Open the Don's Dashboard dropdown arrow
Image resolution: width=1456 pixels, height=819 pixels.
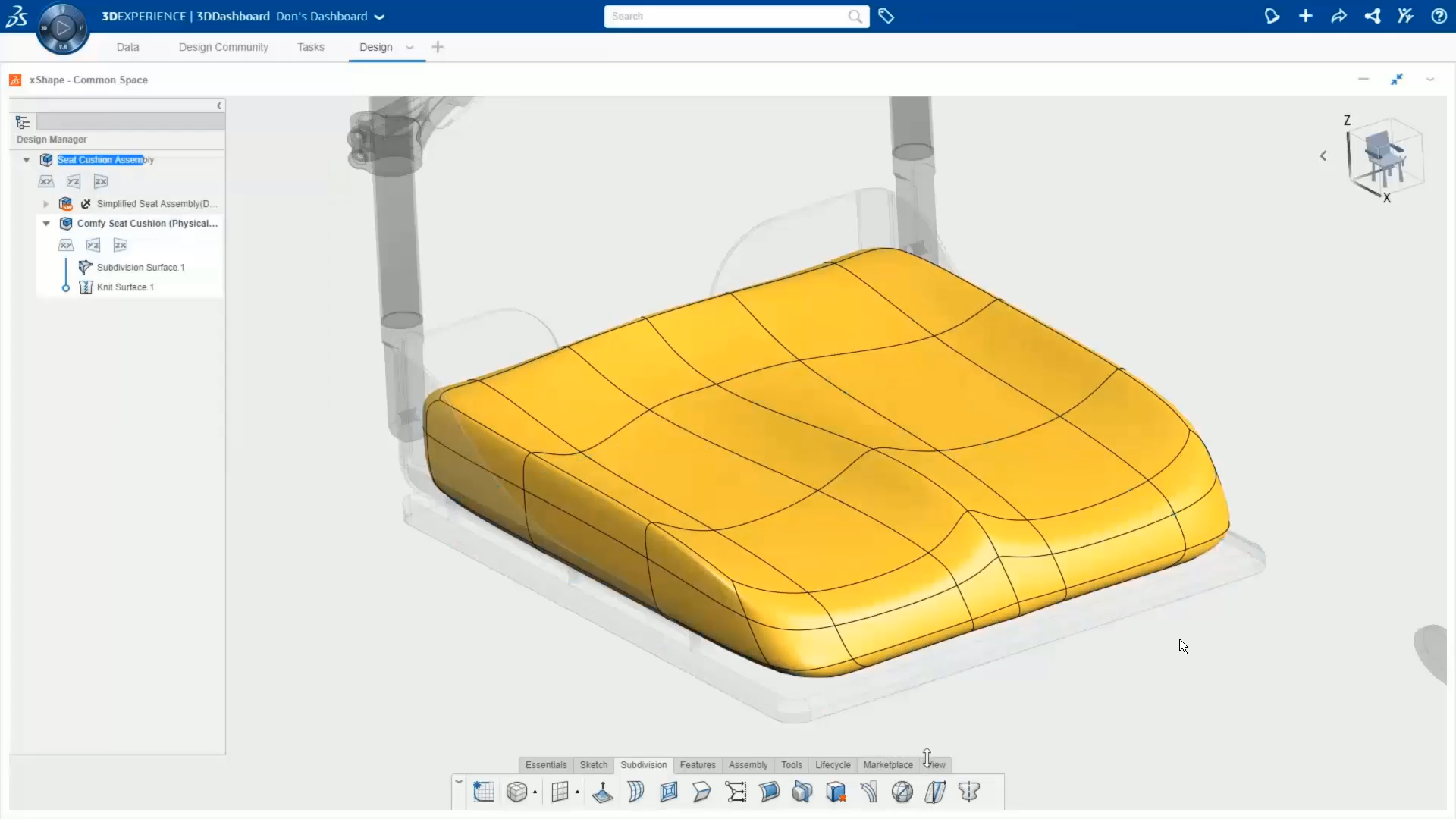379,17
